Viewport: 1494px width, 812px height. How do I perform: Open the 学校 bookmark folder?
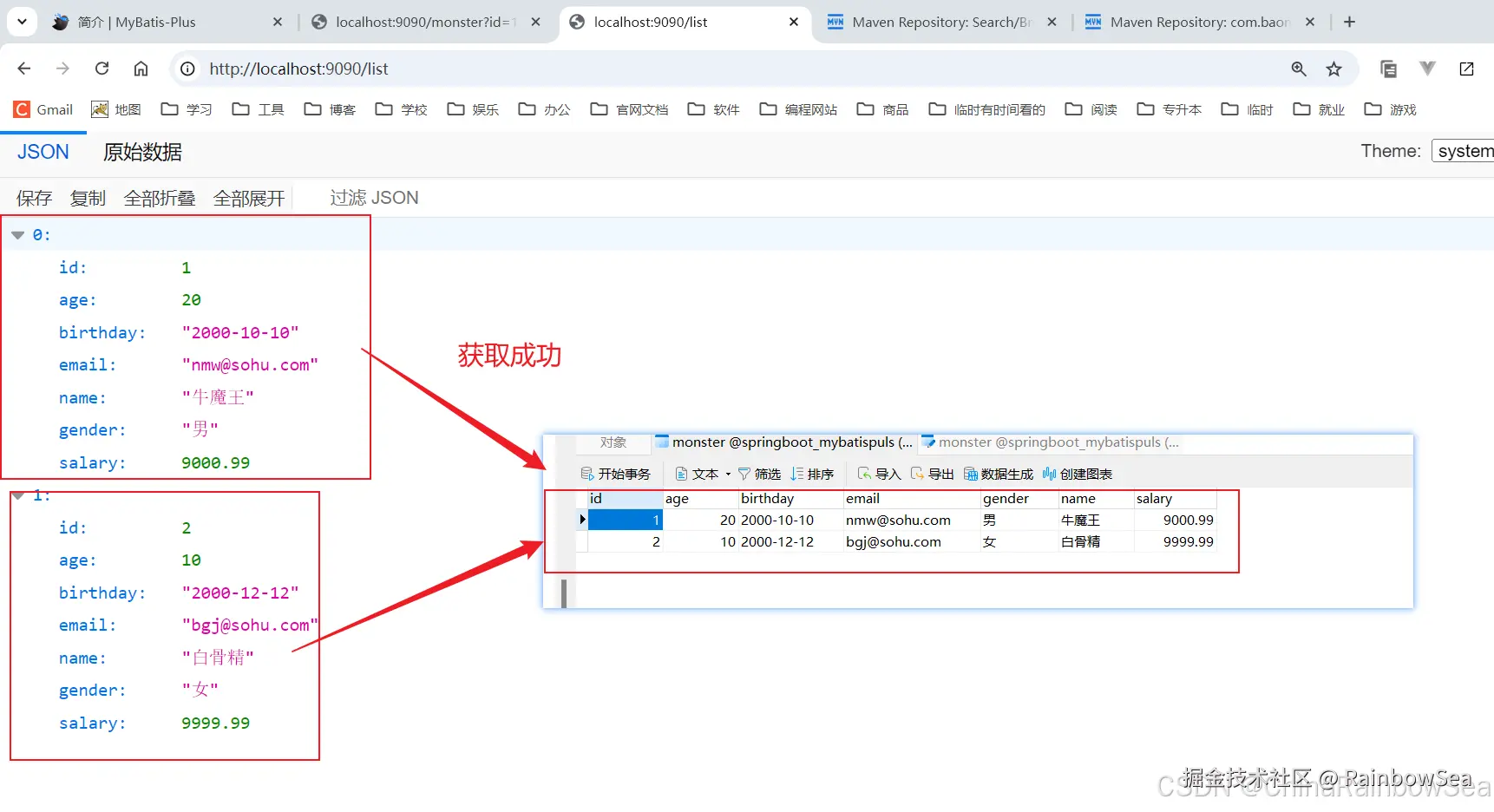click(x=402, y=109)
